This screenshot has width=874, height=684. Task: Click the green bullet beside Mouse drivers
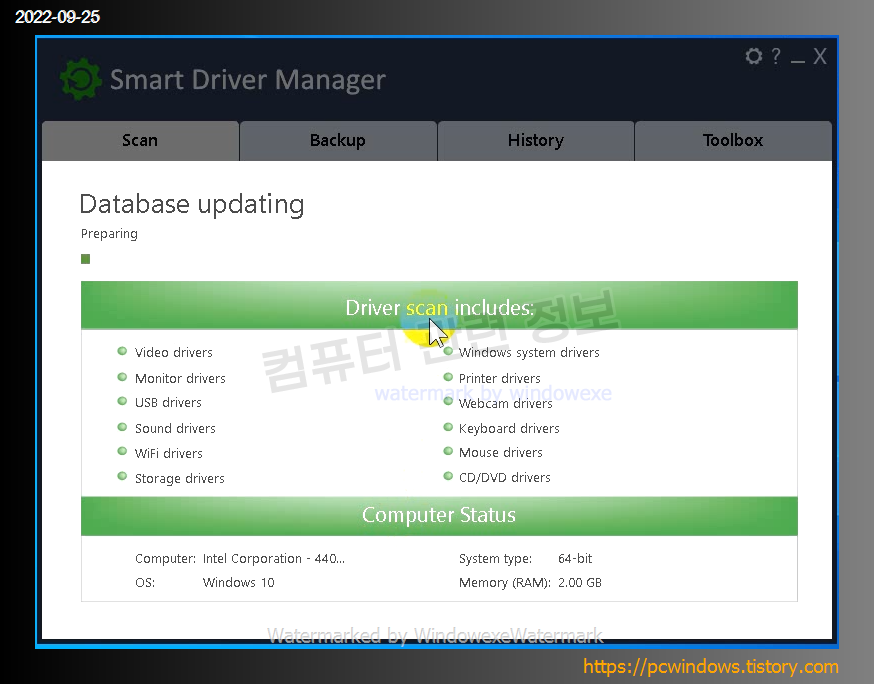click(x=448, y=451)
